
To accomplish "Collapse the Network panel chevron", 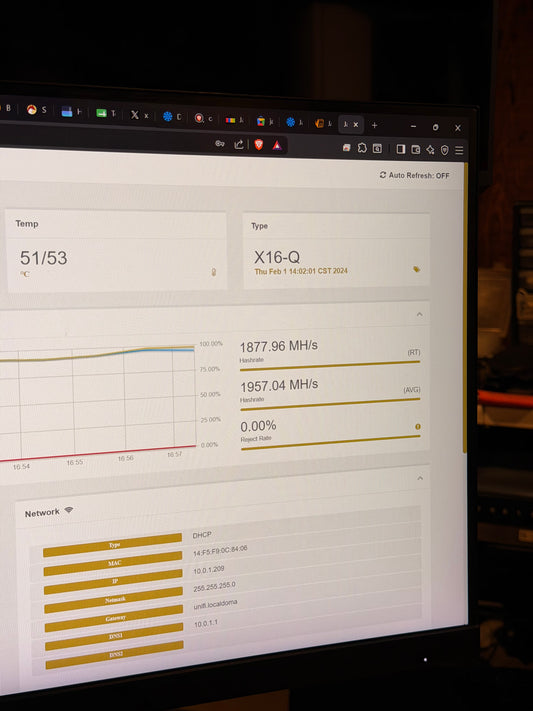I will point(420,478).
